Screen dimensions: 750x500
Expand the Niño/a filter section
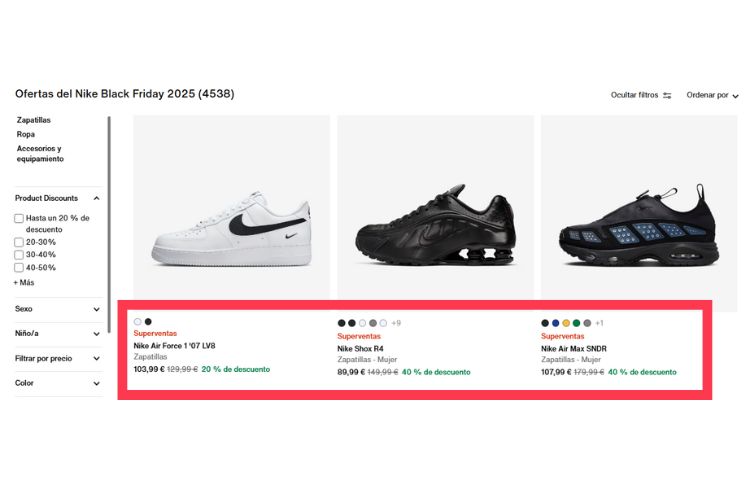[x=96, y=333]
